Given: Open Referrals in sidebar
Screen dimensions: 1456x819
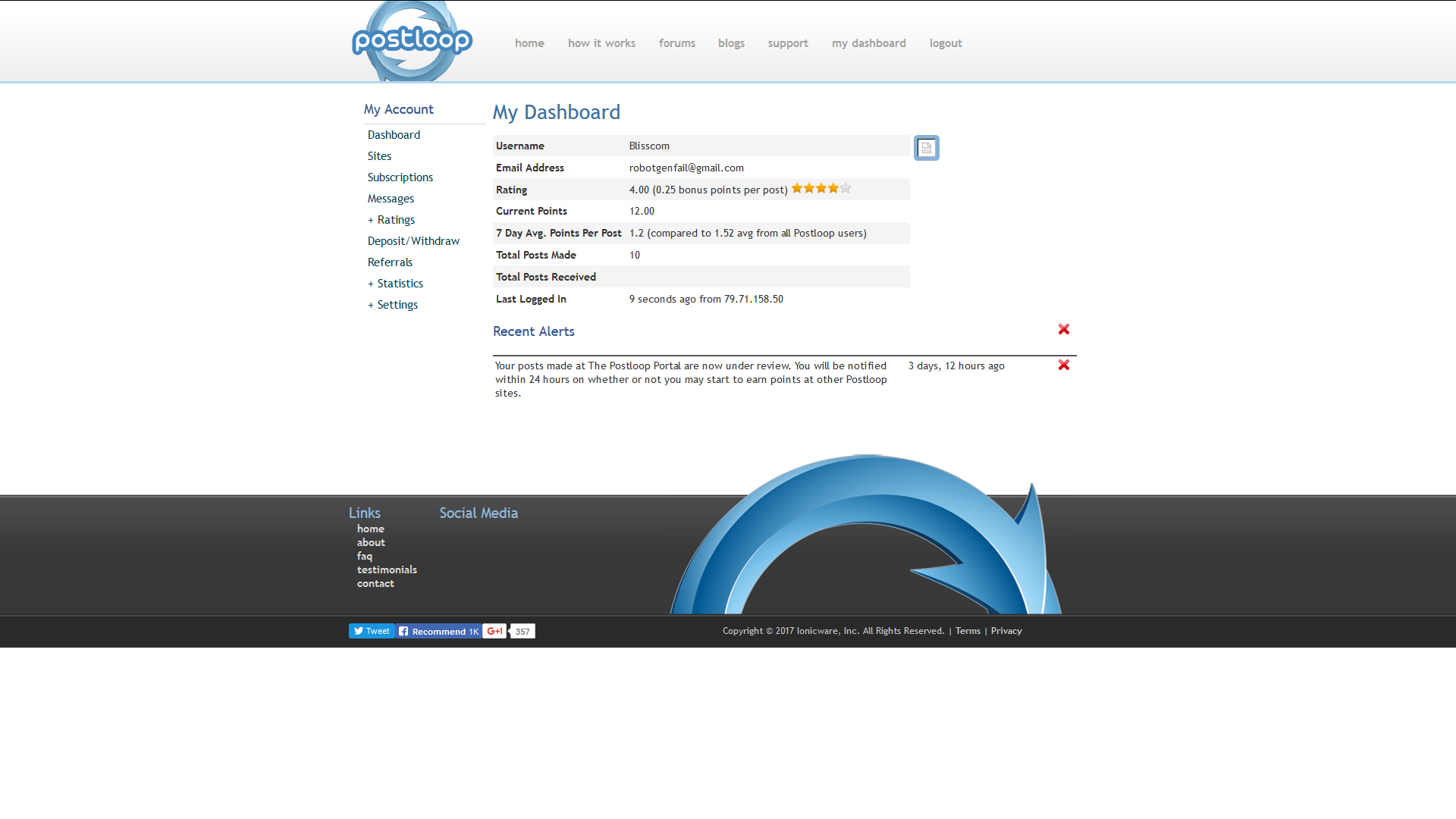Looking at the screenshot, I should coord(390,262).
